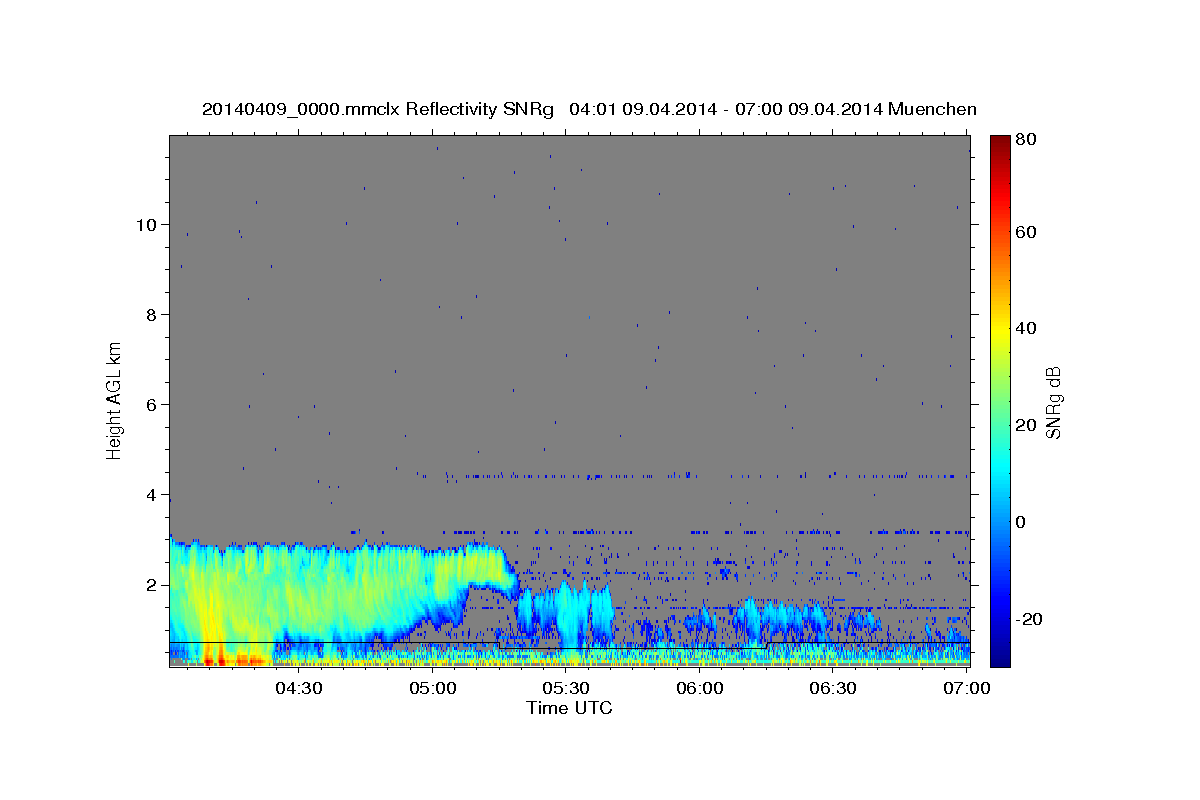Screen dimensions: 1200x800
Task: Click the height tick label 6
Action: point(150,405)
